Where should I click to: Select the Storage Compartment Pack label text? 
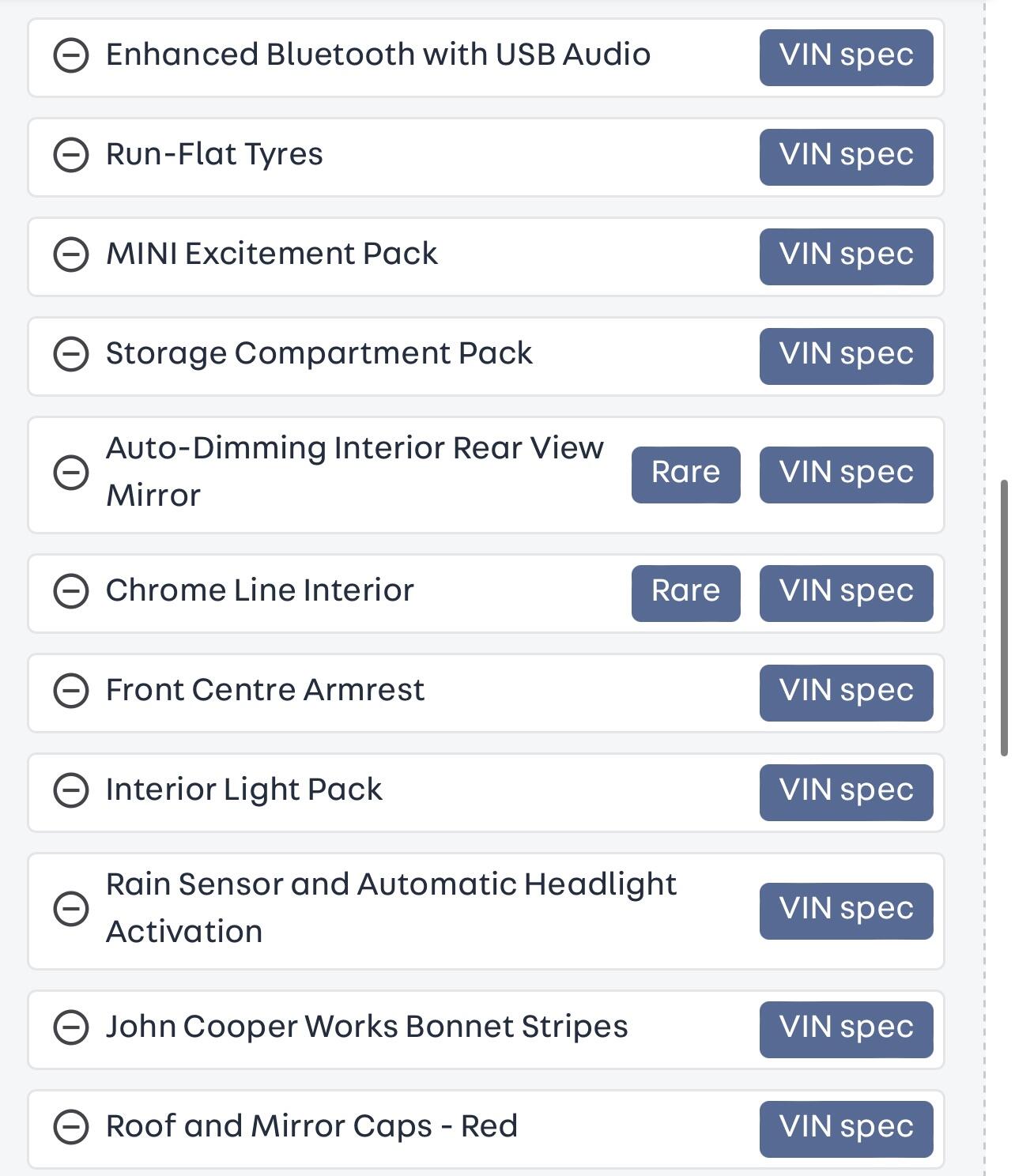pos(319,353)
